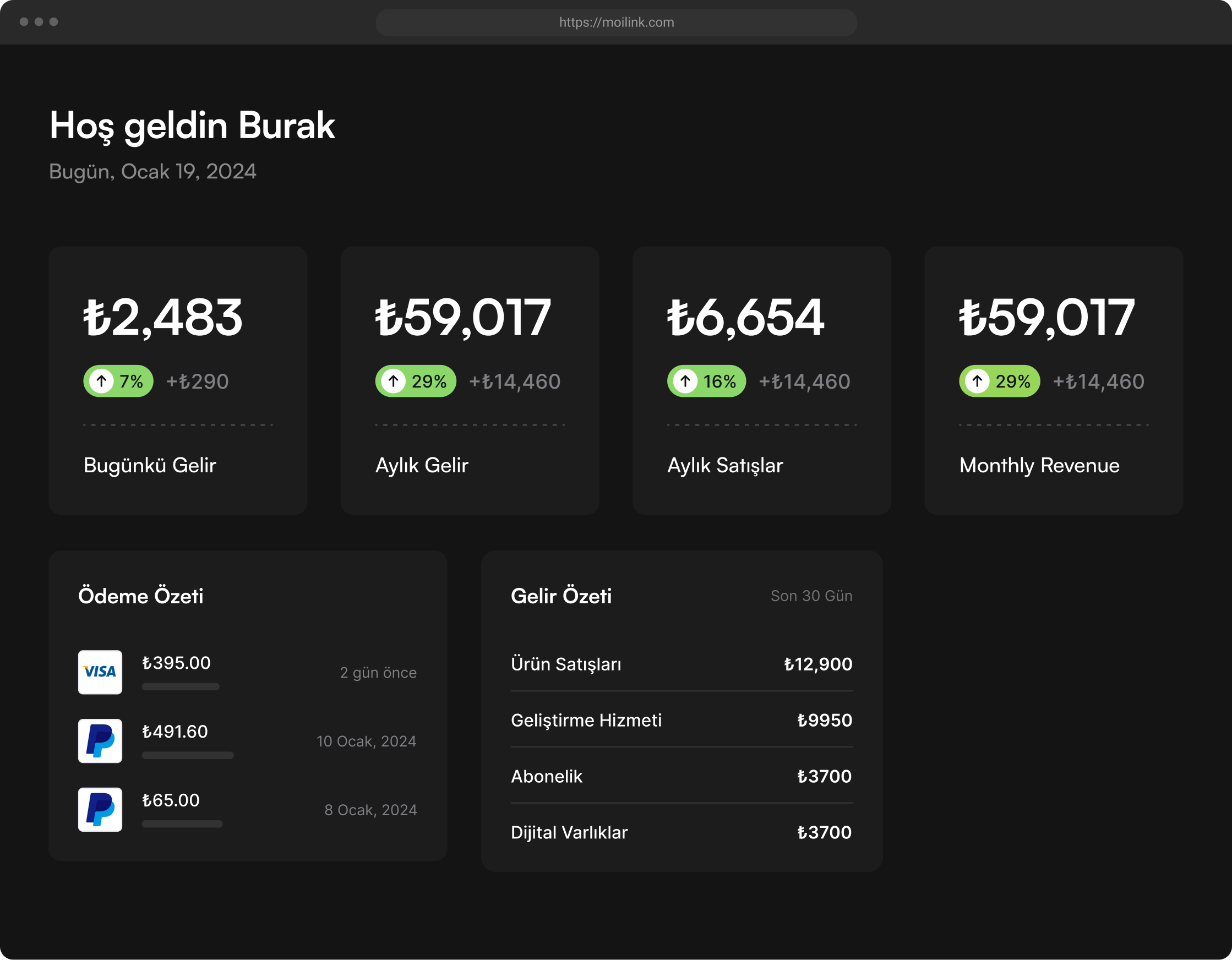This screenshot has height=960, width=1232.
Task: Click the progress bar under ₺395.00
Action: tap(181, 686)
